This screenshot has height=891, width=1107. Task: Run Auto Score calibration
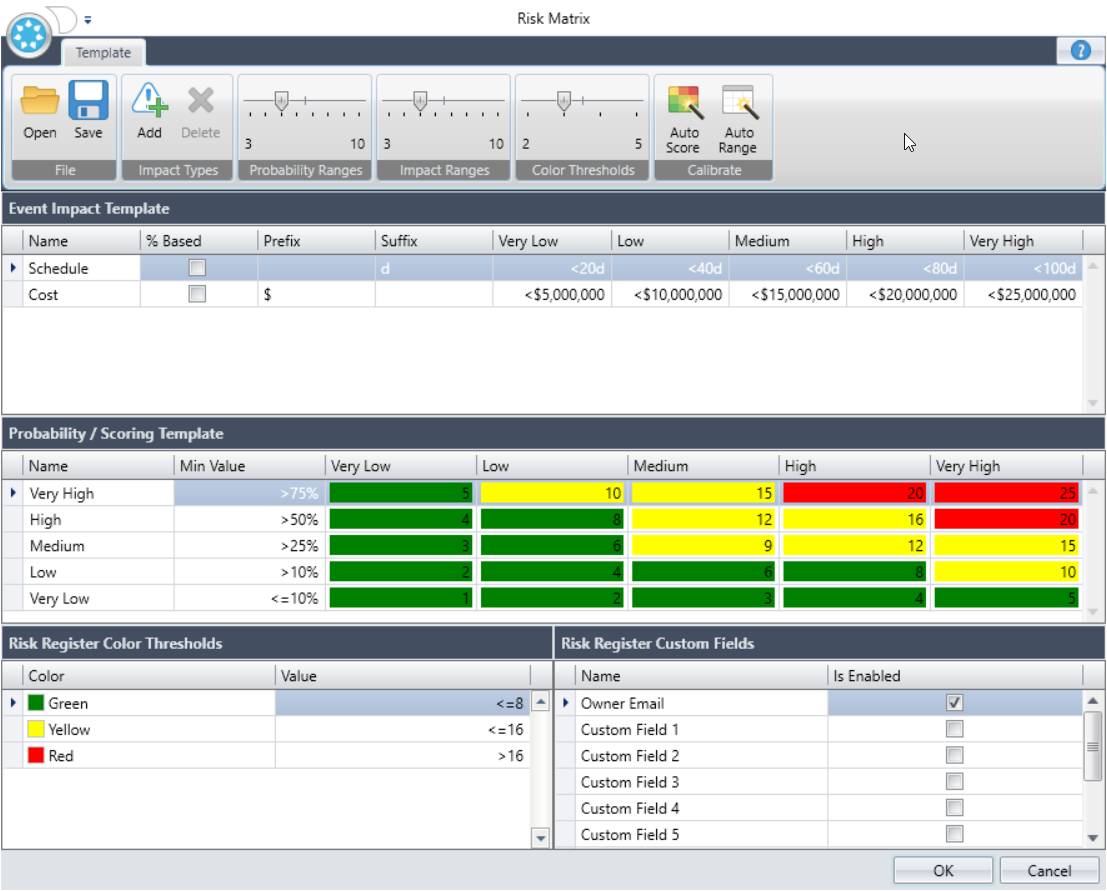683,103
